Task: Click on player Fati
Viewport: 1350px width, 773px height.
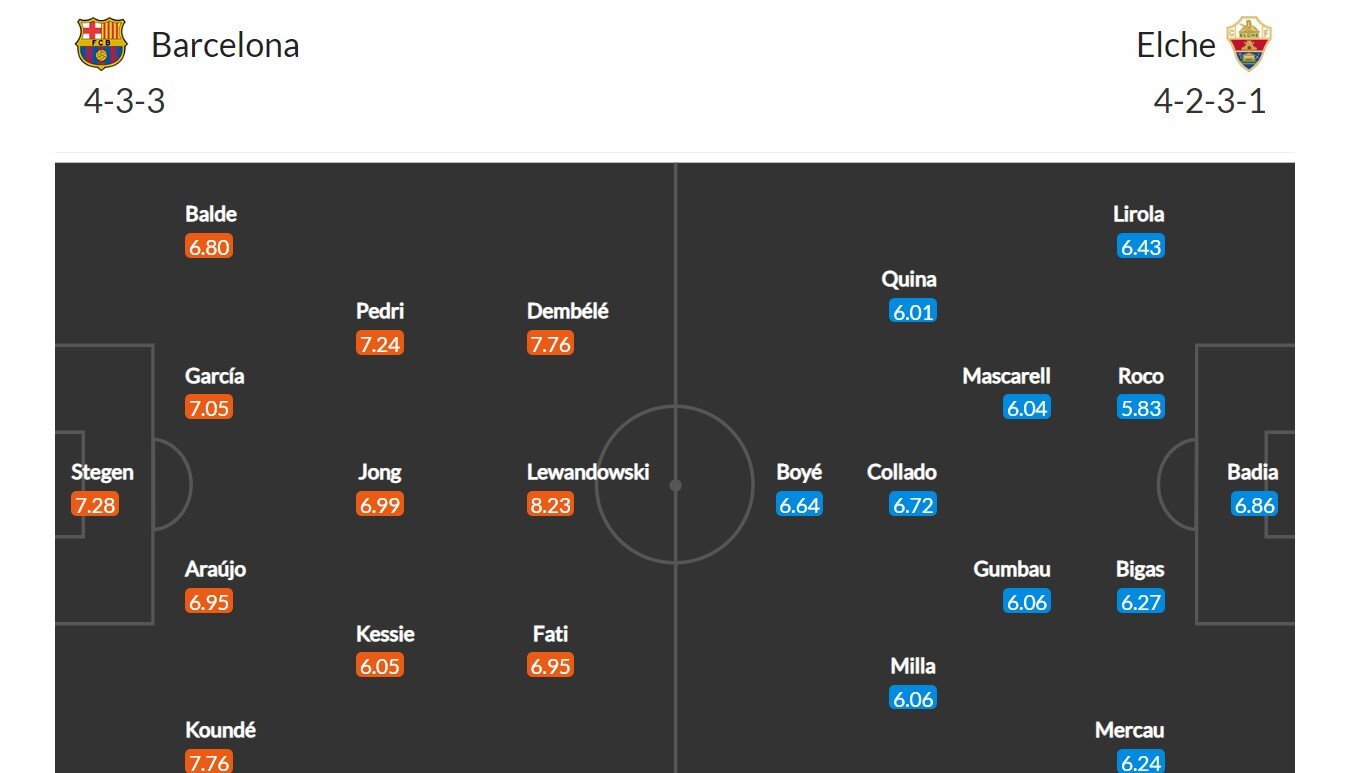Action: click(x=551, y=634)
